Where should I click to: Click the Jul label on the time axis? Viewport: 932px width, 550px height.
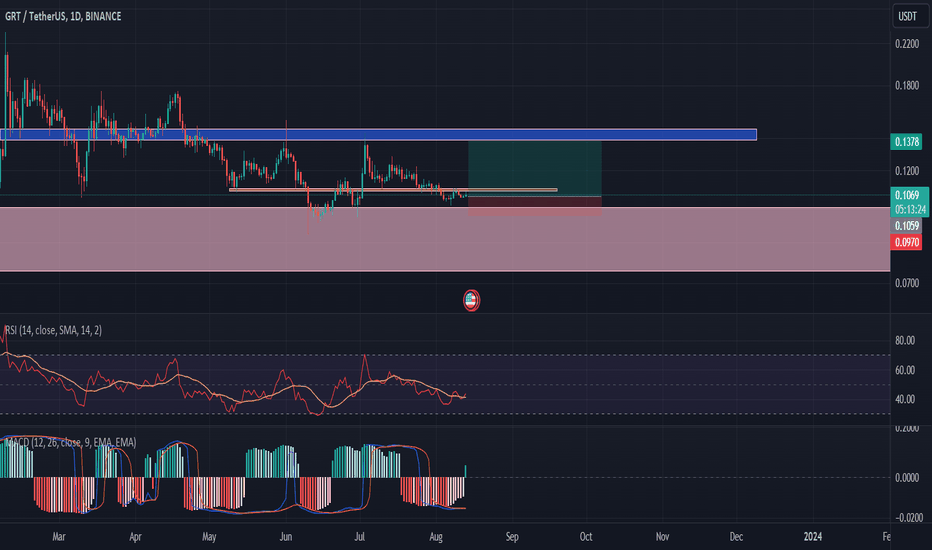360,537
